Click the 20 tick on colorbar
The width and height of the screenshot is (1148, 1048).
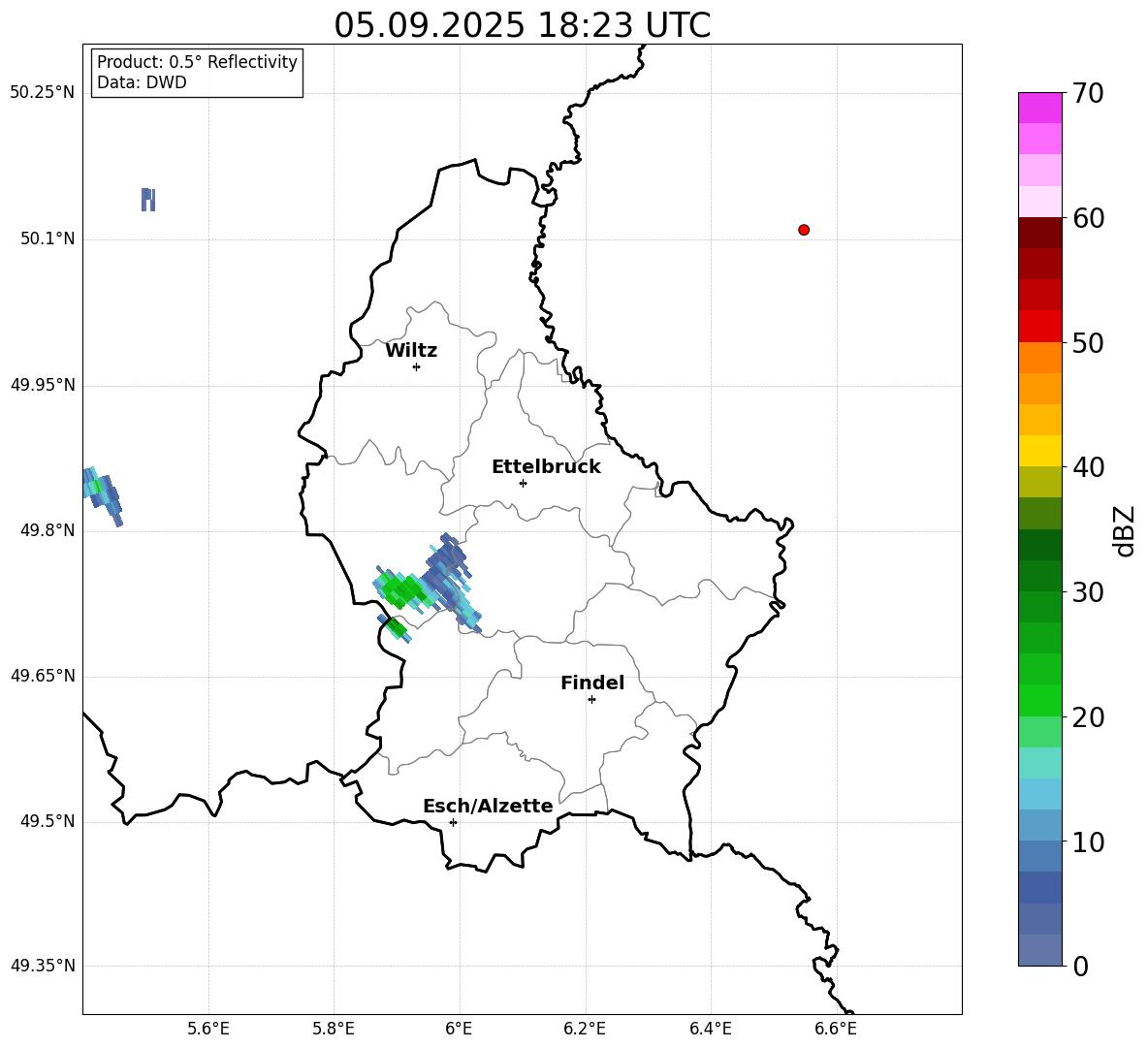click(x=1089, y=717)
